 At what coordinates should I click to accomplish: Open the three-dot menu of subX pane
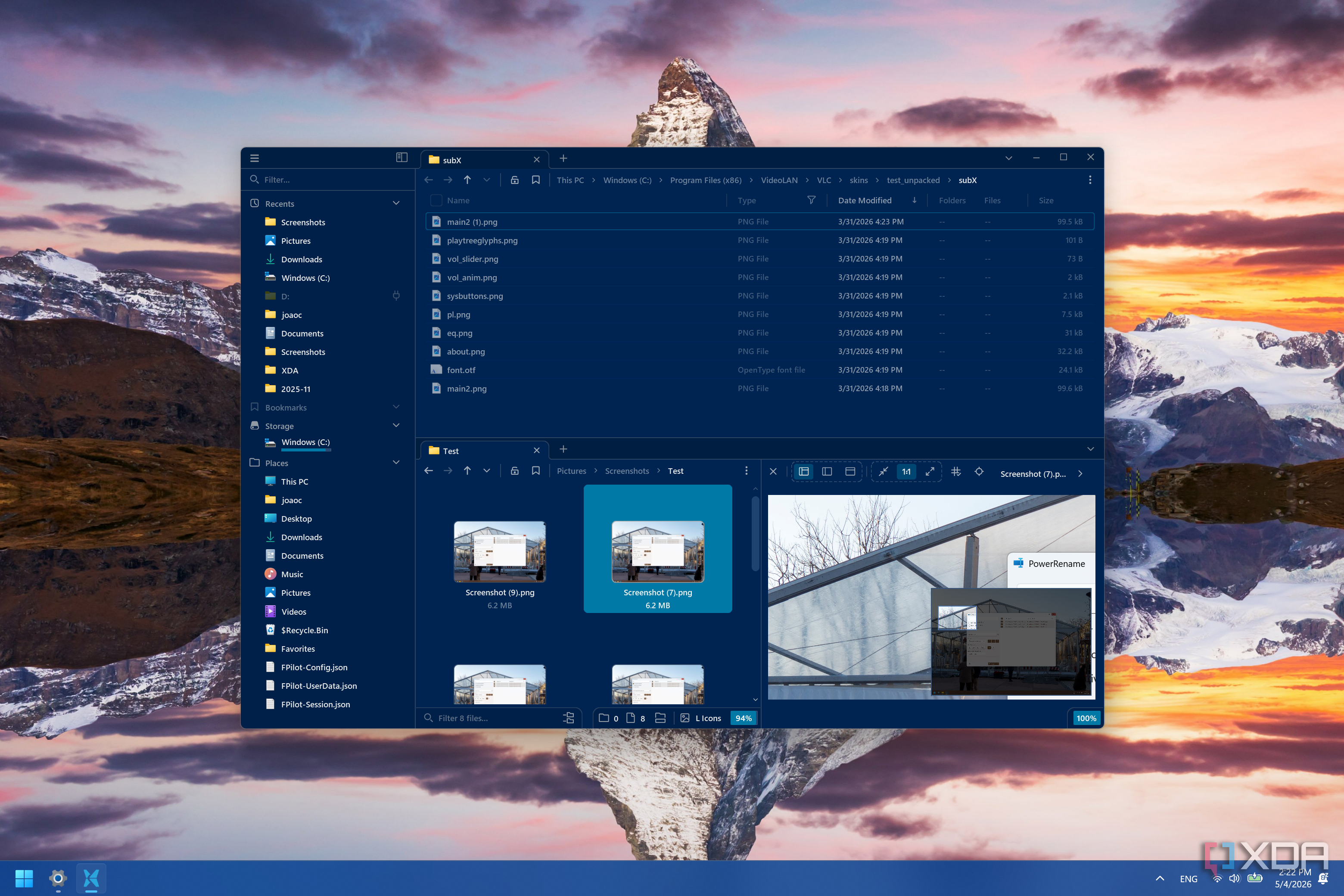[x=1090, y=180]
